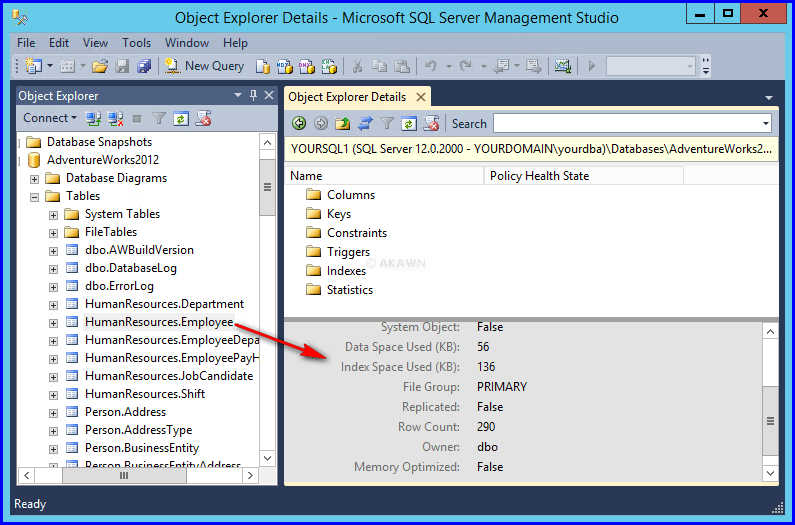Click the Row Count value 290
The width and height of the screenshot is (795, 525).
tap(486, 427)
